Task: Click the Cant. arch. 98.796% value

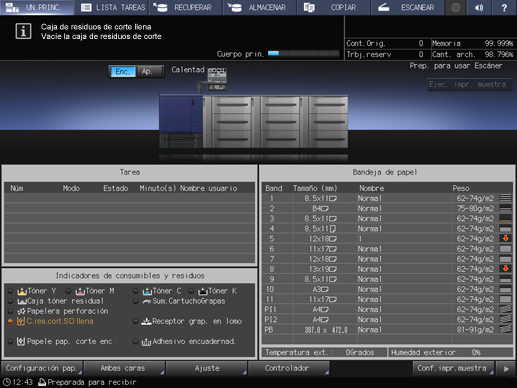Action: tap(498, 54)
